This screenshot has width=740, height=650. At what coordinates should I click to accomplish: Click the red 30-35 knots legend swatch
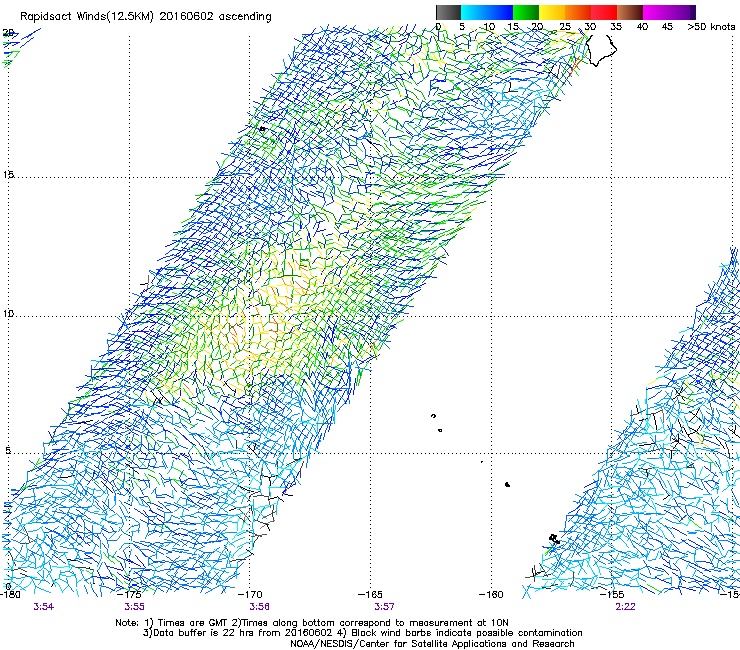(604, 12)
